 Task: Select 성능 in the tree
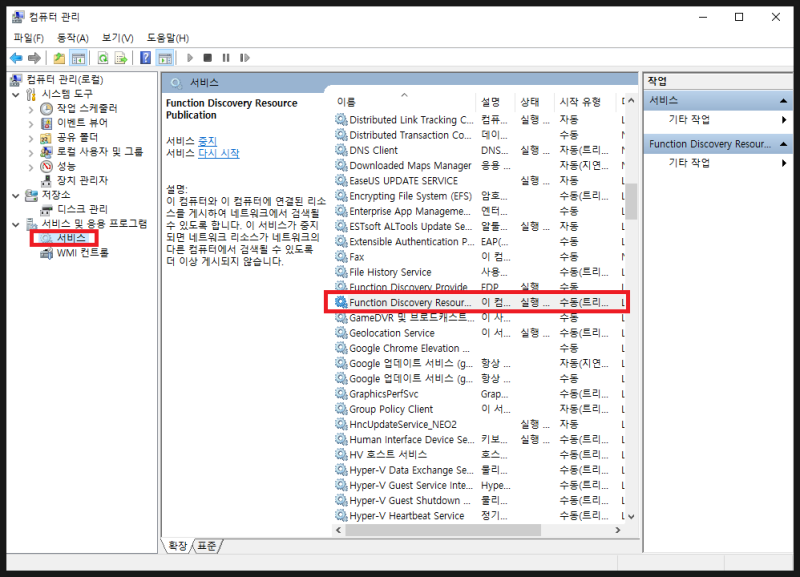tap(66, 166)
